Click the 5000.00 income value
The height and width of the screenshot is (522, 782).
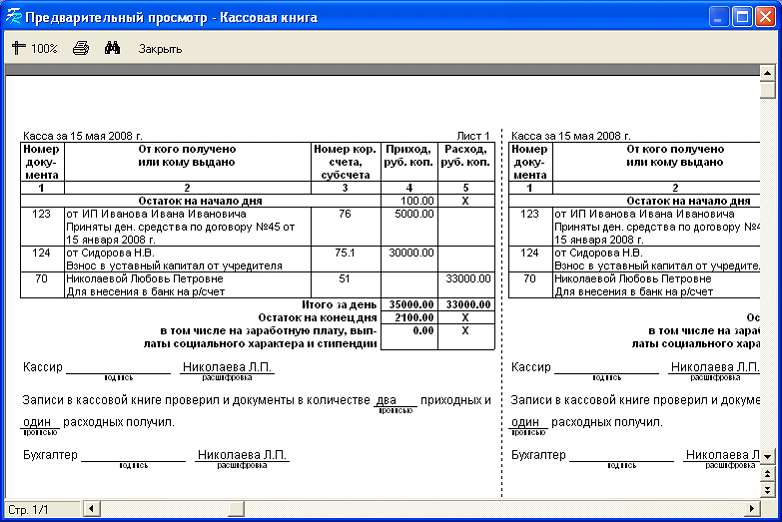point(414,214)
